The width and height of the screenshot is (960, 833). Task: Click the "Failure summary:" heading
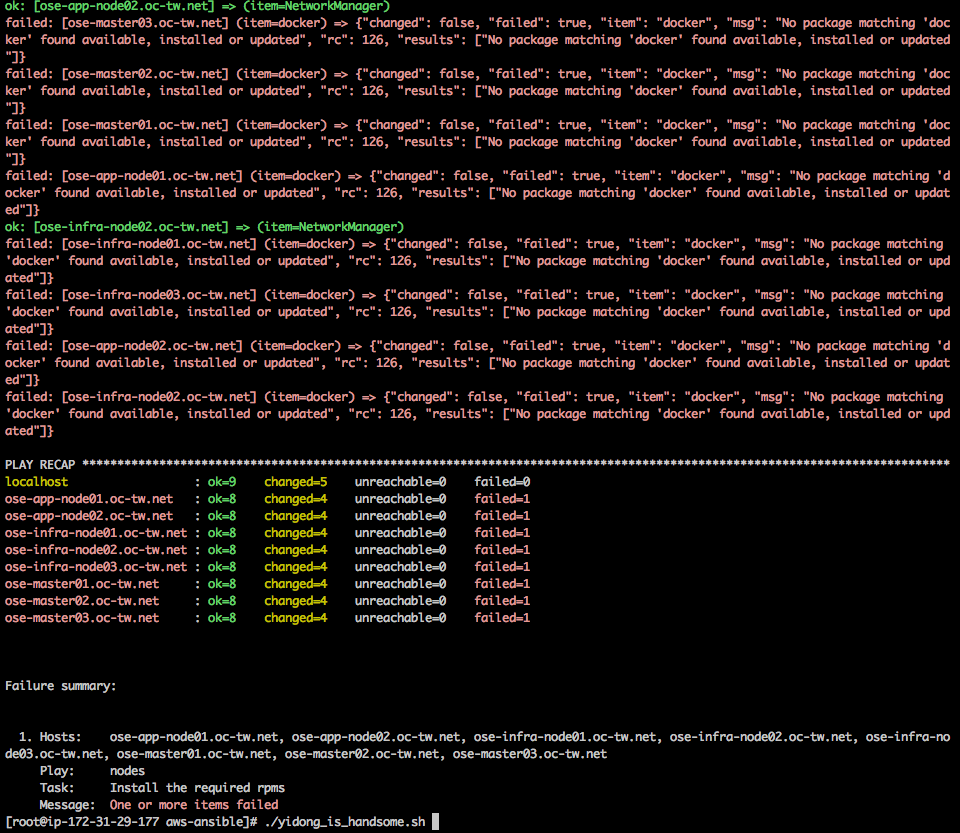click(x=61, y=686)
